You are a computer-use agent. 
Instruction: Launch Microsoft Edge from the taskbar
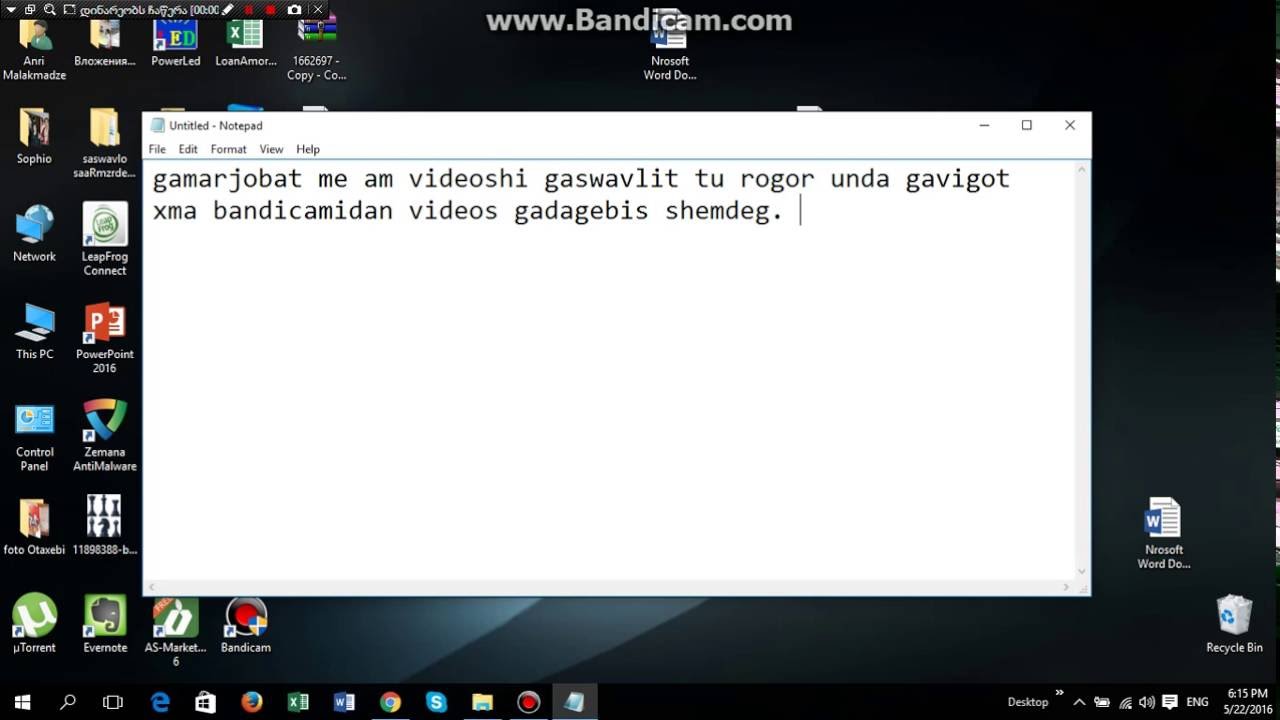click(160, 702)
